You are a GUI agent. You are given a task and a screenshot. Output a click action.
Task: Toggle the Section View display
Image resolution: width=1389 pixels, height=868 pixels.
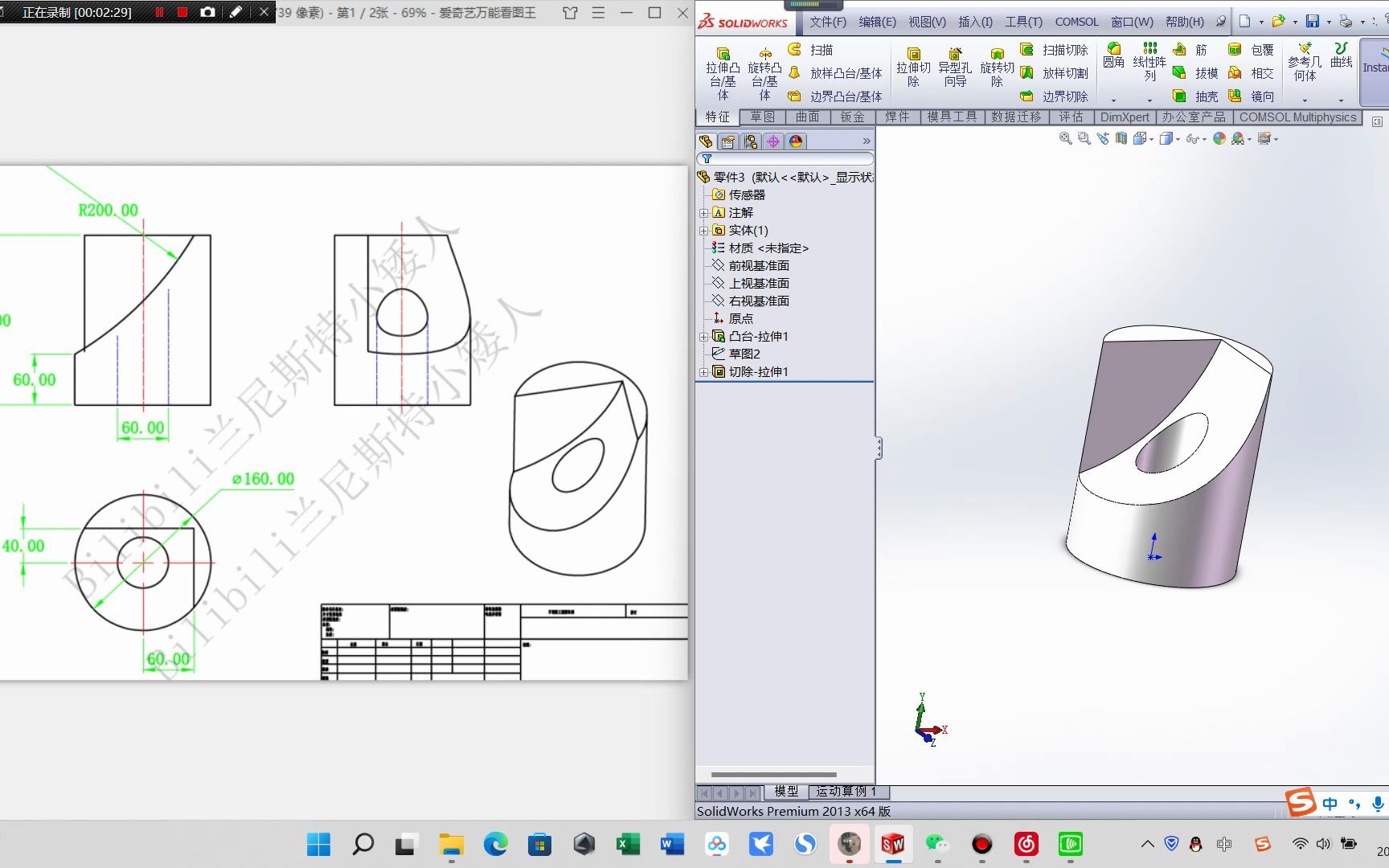pos(1121,138)
